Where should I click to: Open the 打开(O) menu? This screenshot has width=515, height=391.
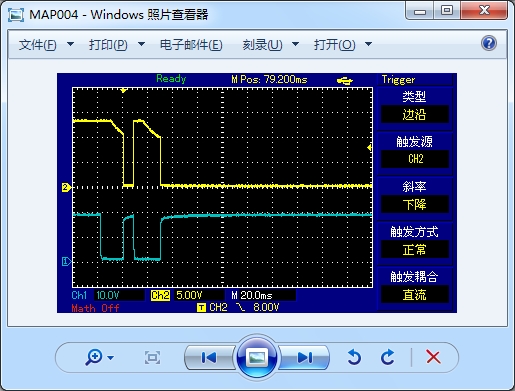[334, 45]
